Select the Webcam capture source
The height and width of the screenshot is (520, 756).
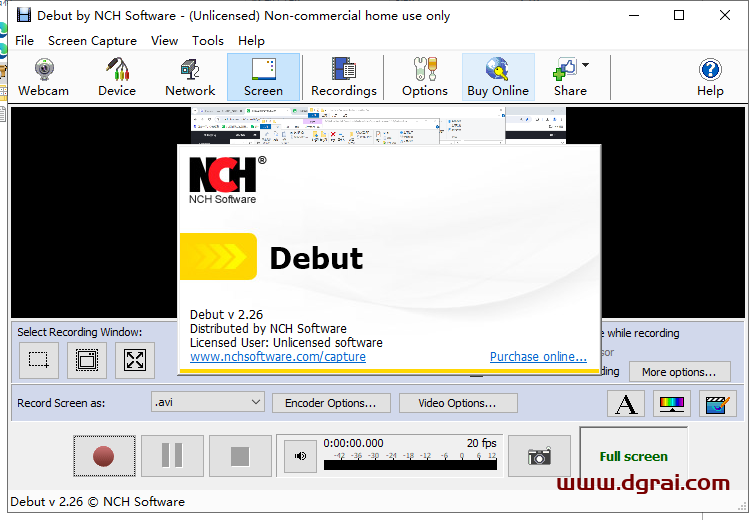click(x=43, y=77)
